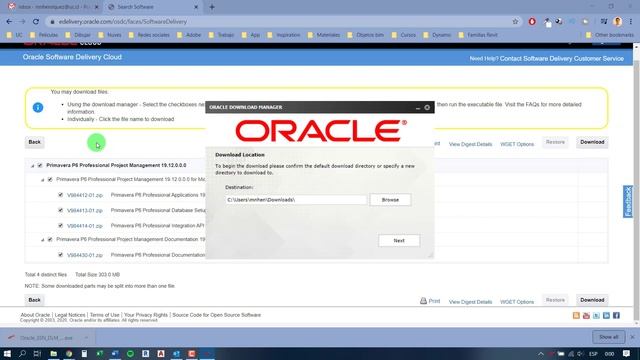This screenshot has height=360, width=640.
Task: Open the top View Digest Details link
Action: point(470,144)
